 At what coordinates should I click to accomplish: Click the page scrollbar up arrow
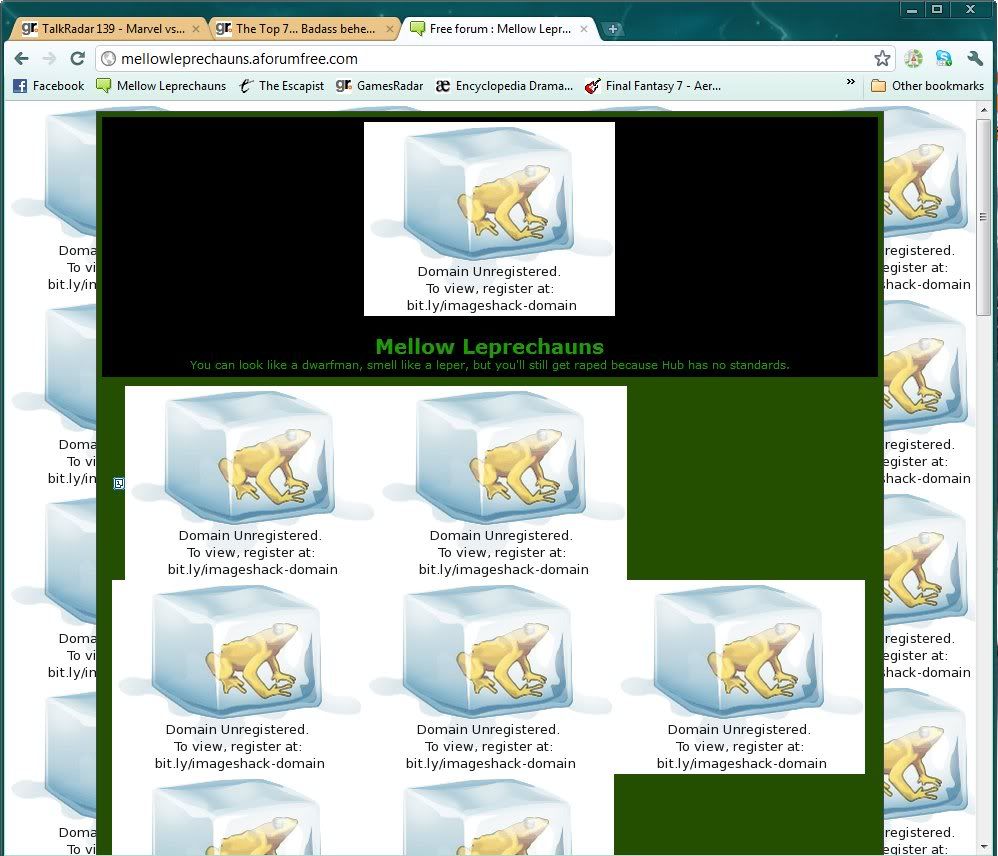point(984,110)
